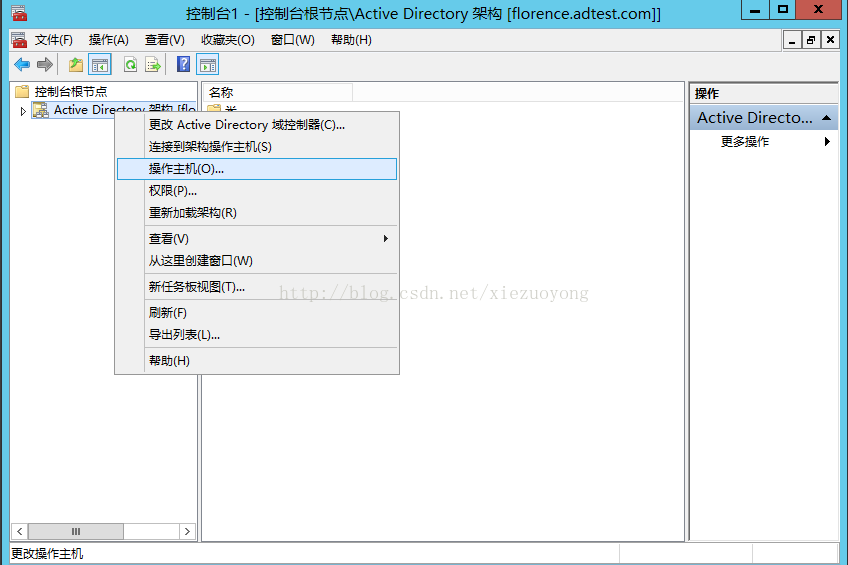Click 更多操作 in the actions pane

745,142
